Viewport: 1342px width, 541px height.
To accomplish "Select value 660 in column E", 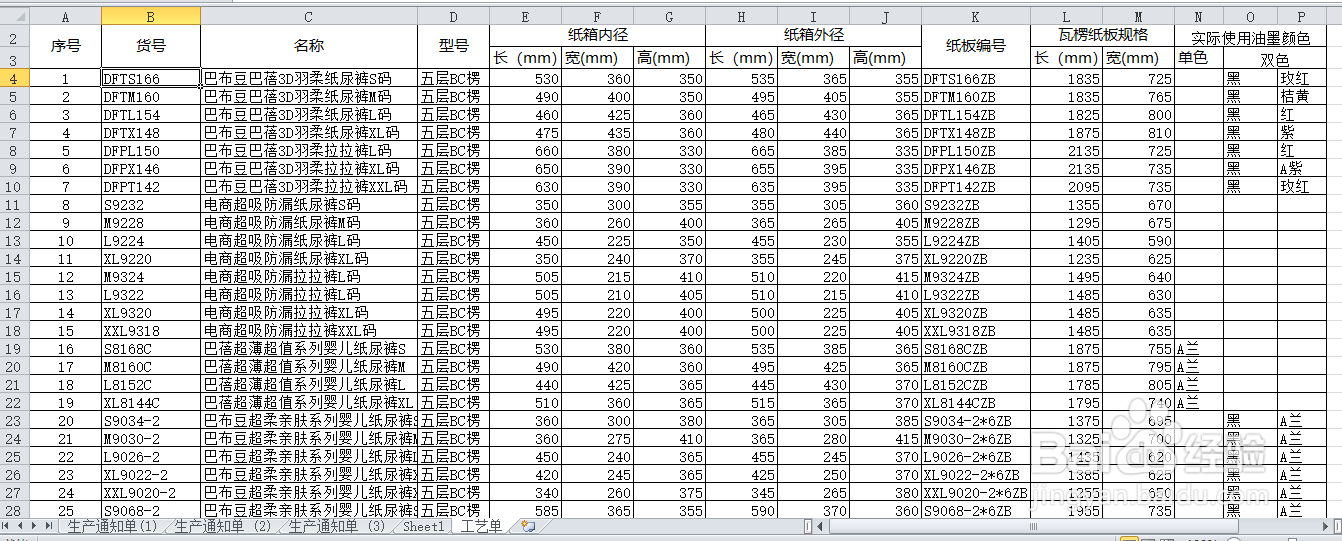I will (x=525, y=150).
